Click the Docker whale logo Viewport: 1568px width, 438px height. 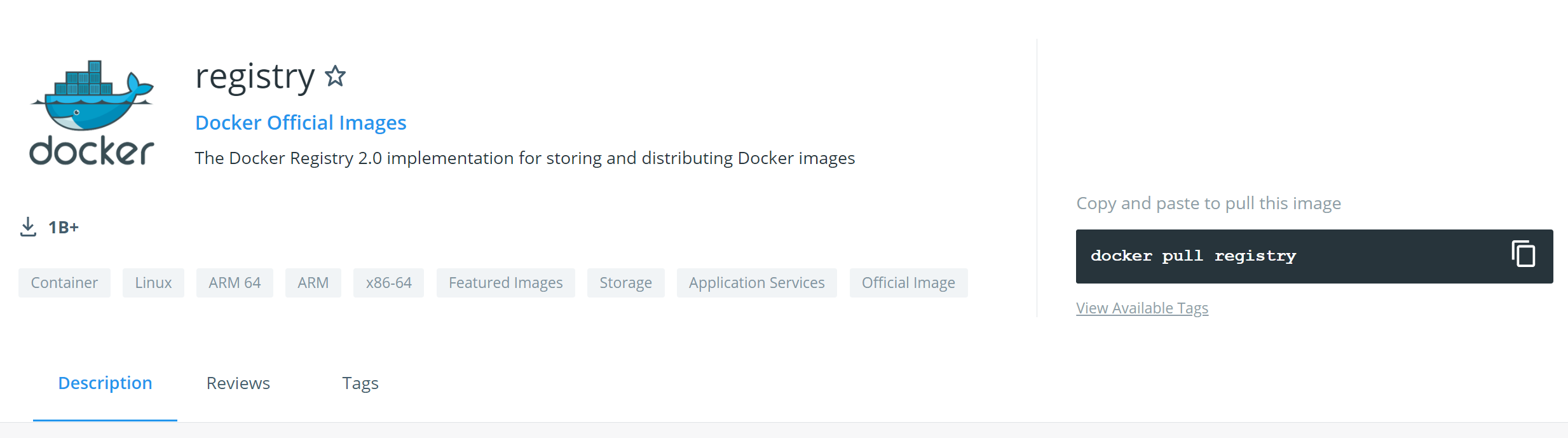click(92, 113)
